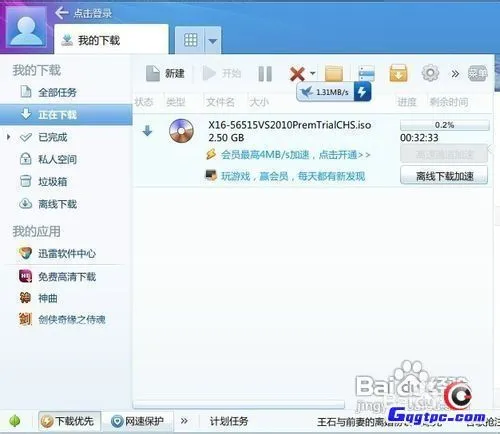
Task: Sort by the 文件名 column header
Action: [x=220, y=102]
